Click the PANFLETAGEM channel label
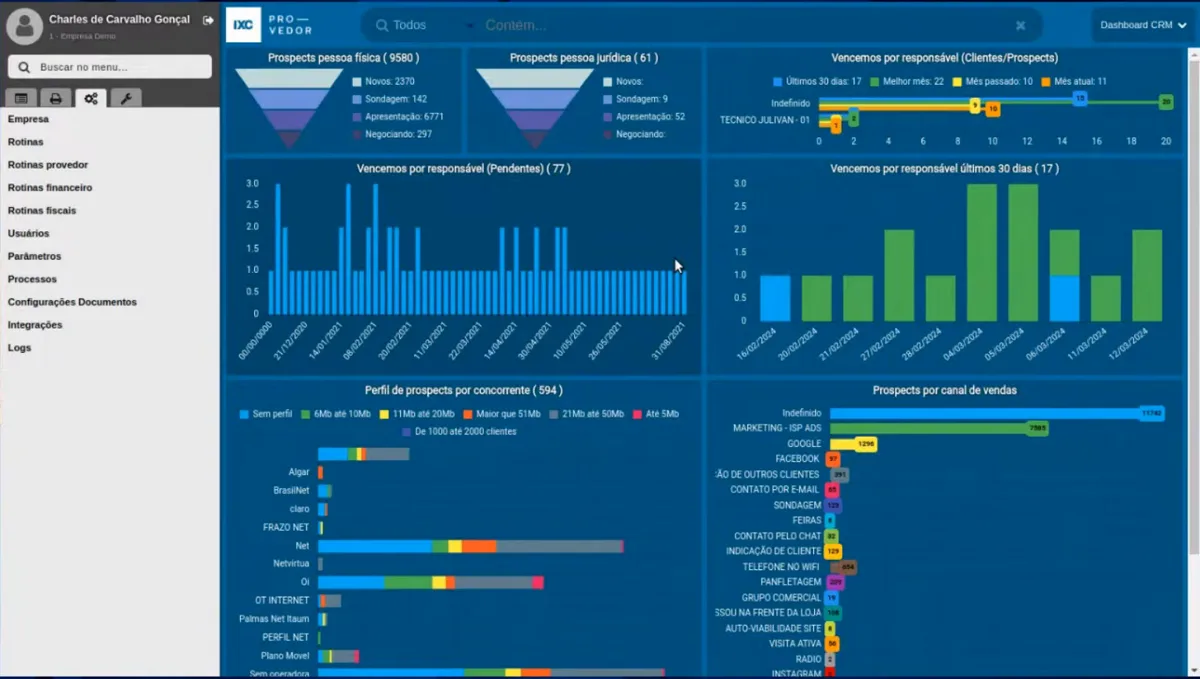The width and height of the screenshot is (1200, 679). pyautogui.click(x=791, y=582)
